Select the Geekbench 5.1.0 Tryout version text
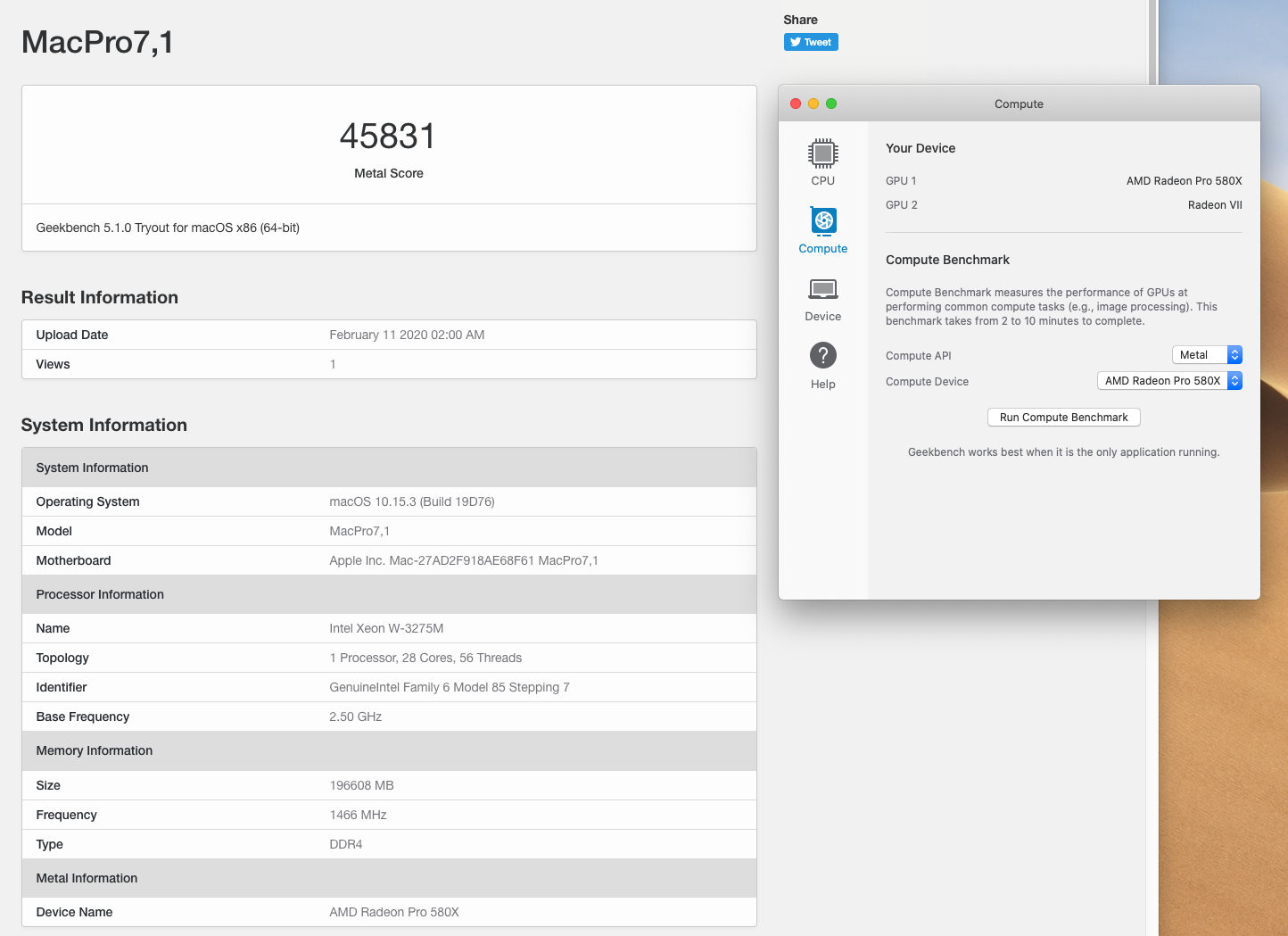The width and height of the screenshot is (1288, 936). (168, 228)
